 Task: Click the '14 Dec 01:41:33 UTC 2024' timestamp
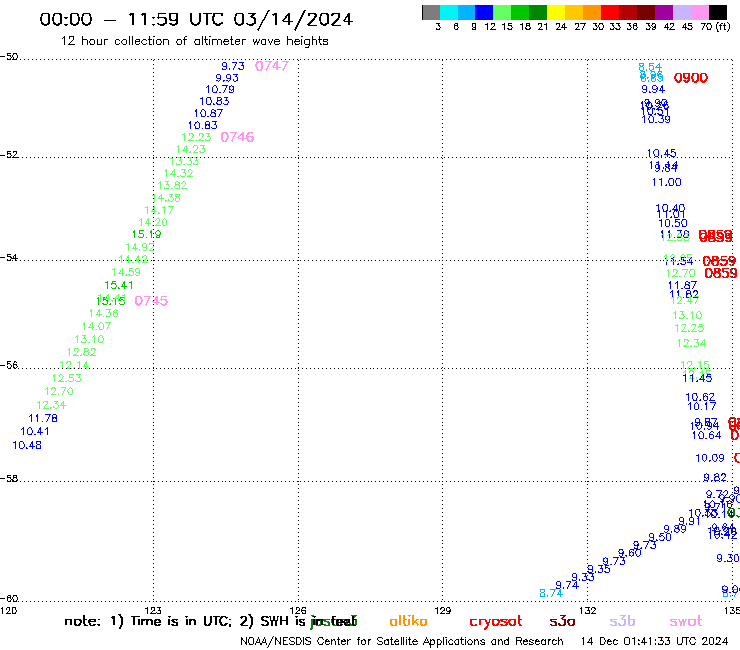(x=654, y=642)
